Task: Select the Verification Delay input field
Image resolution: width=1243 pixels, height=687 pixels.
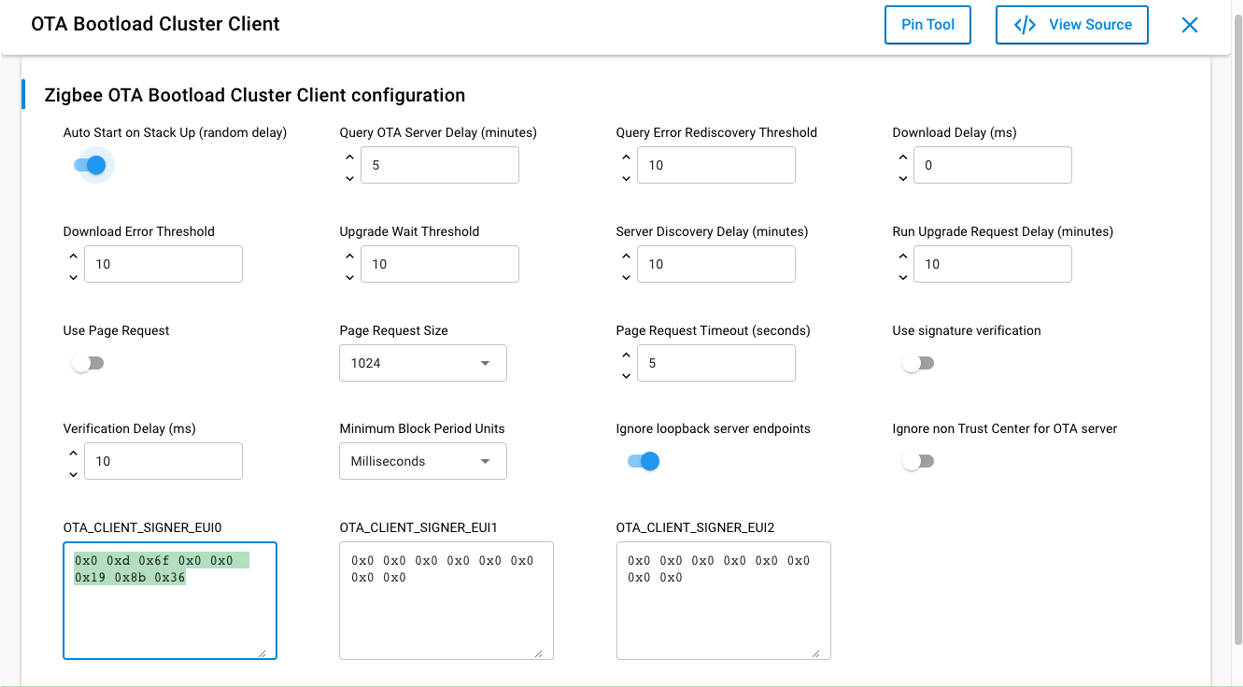Action: 163,461
